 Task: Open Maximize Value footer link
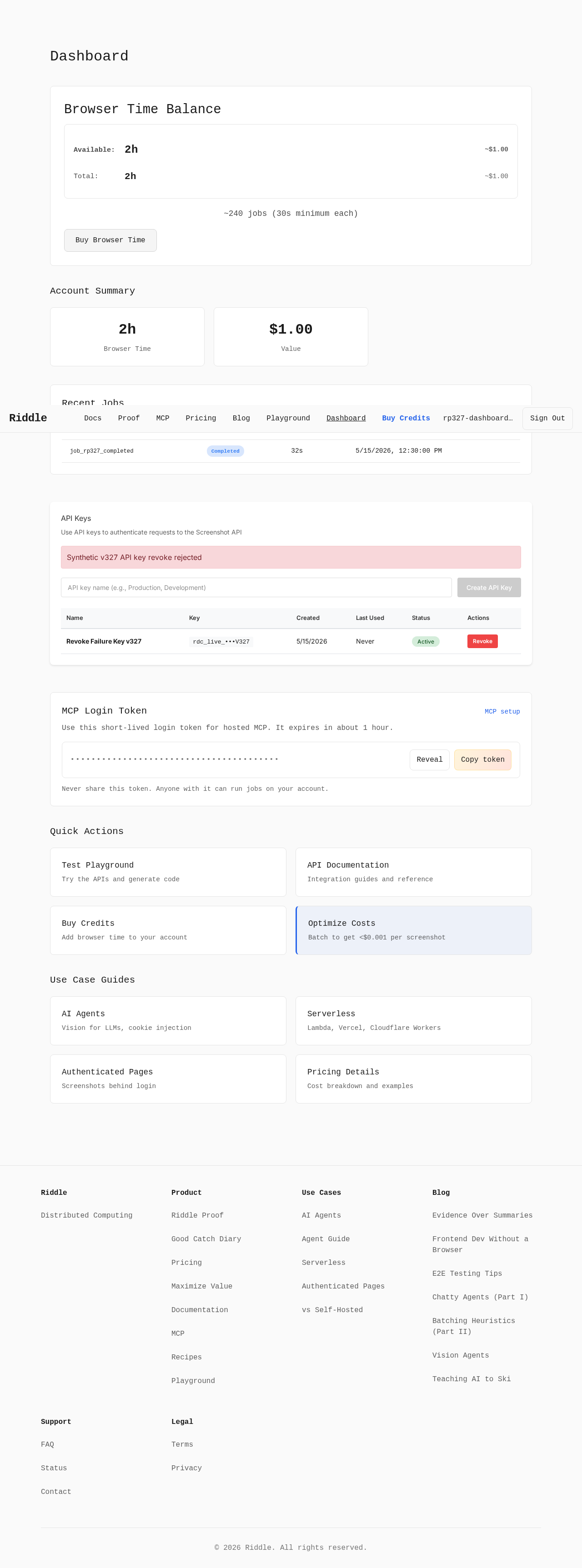point(201,1286)
